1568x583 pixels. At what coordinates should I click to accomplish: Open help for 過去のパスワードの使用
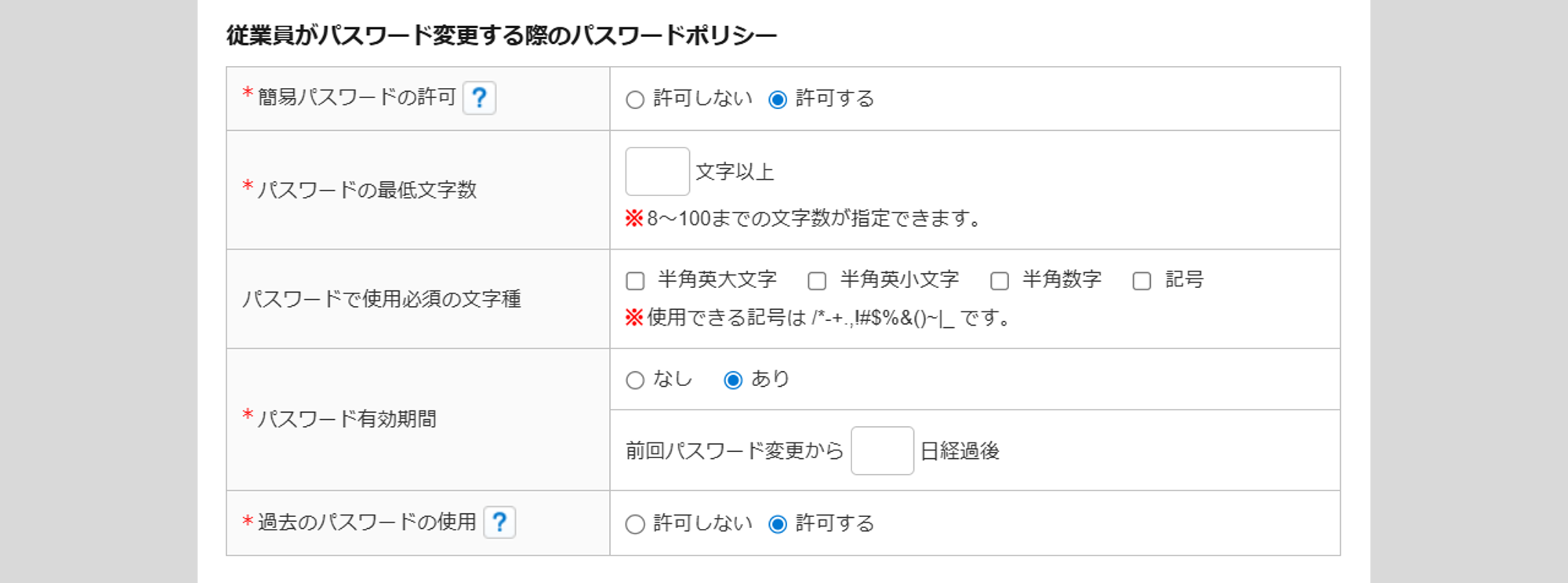pos(499,523)
